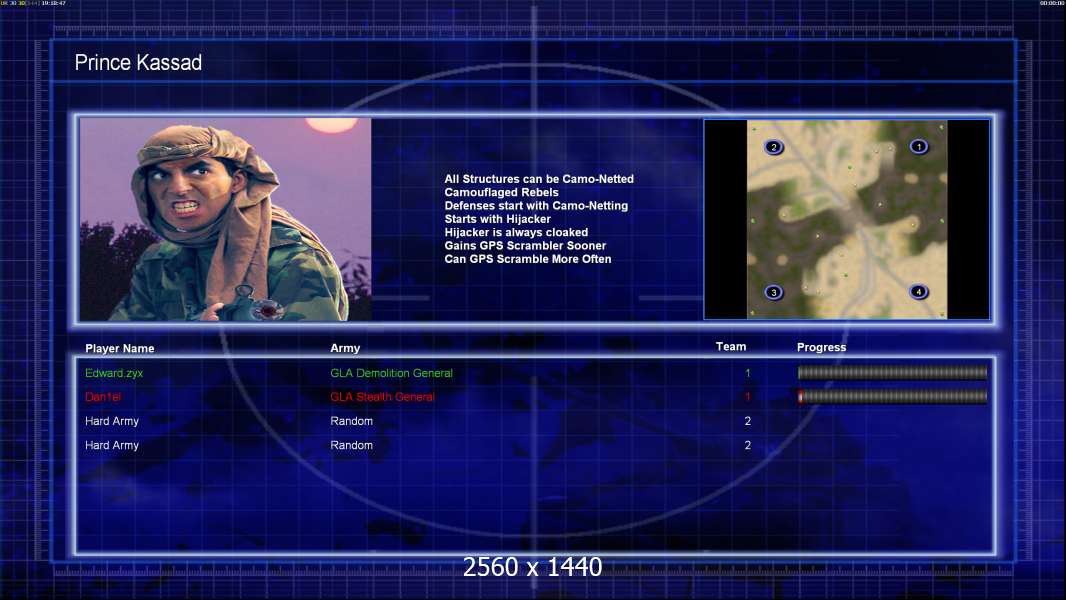Click 'Hijacker is always cloaked' line
Viewport: 1066px width, 600px height.
(517, 232)
